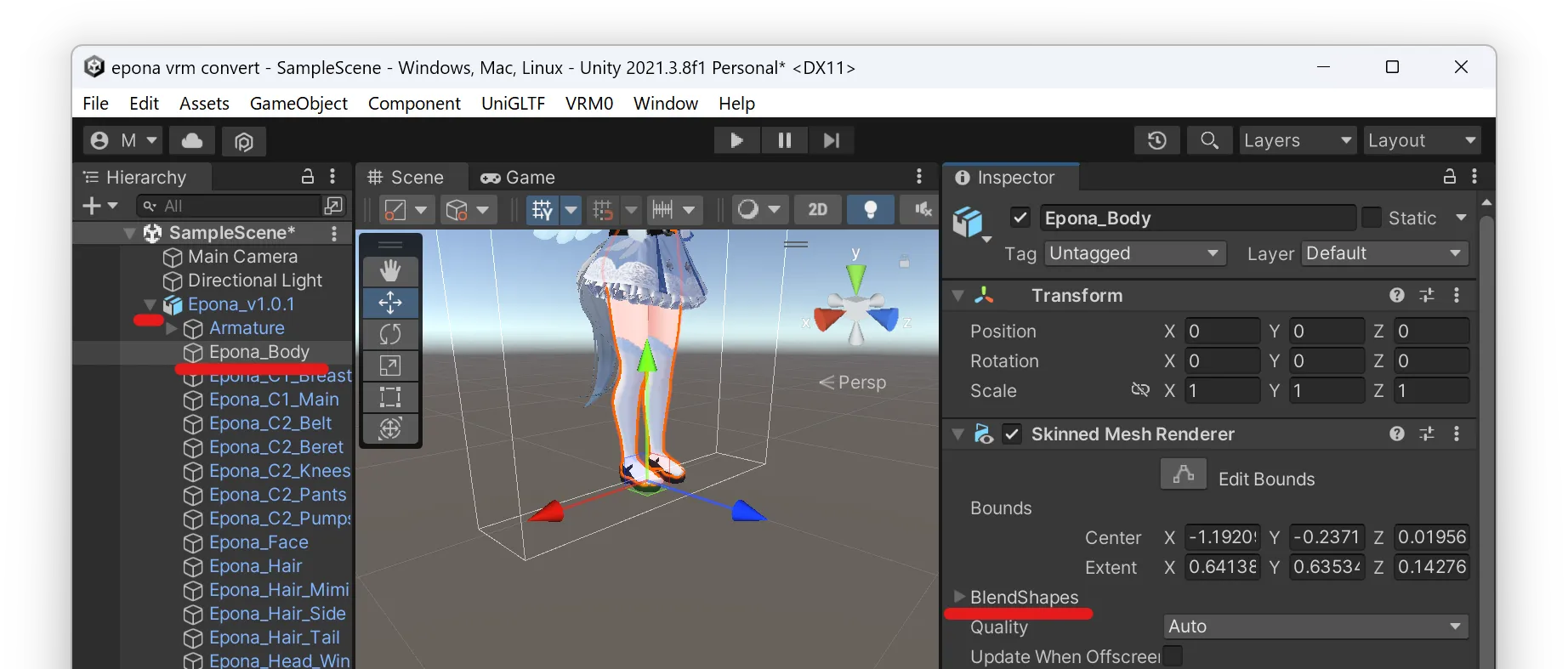Open the global search

(x=1209, y=140)
